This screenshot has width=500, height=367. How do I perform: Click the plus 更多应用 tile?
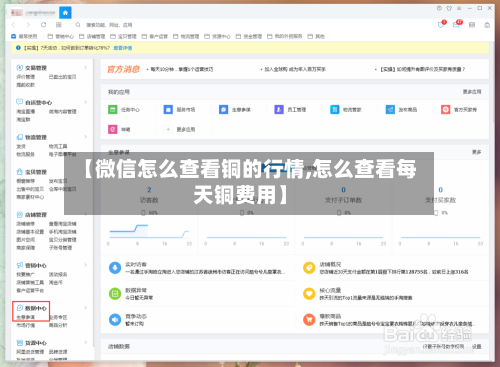(x=168, y=129)
